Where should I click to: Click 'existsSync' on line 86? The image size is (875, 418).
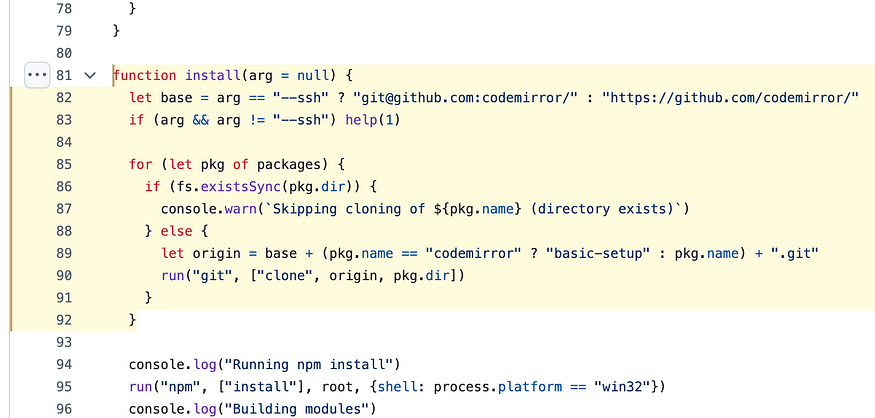241,186
